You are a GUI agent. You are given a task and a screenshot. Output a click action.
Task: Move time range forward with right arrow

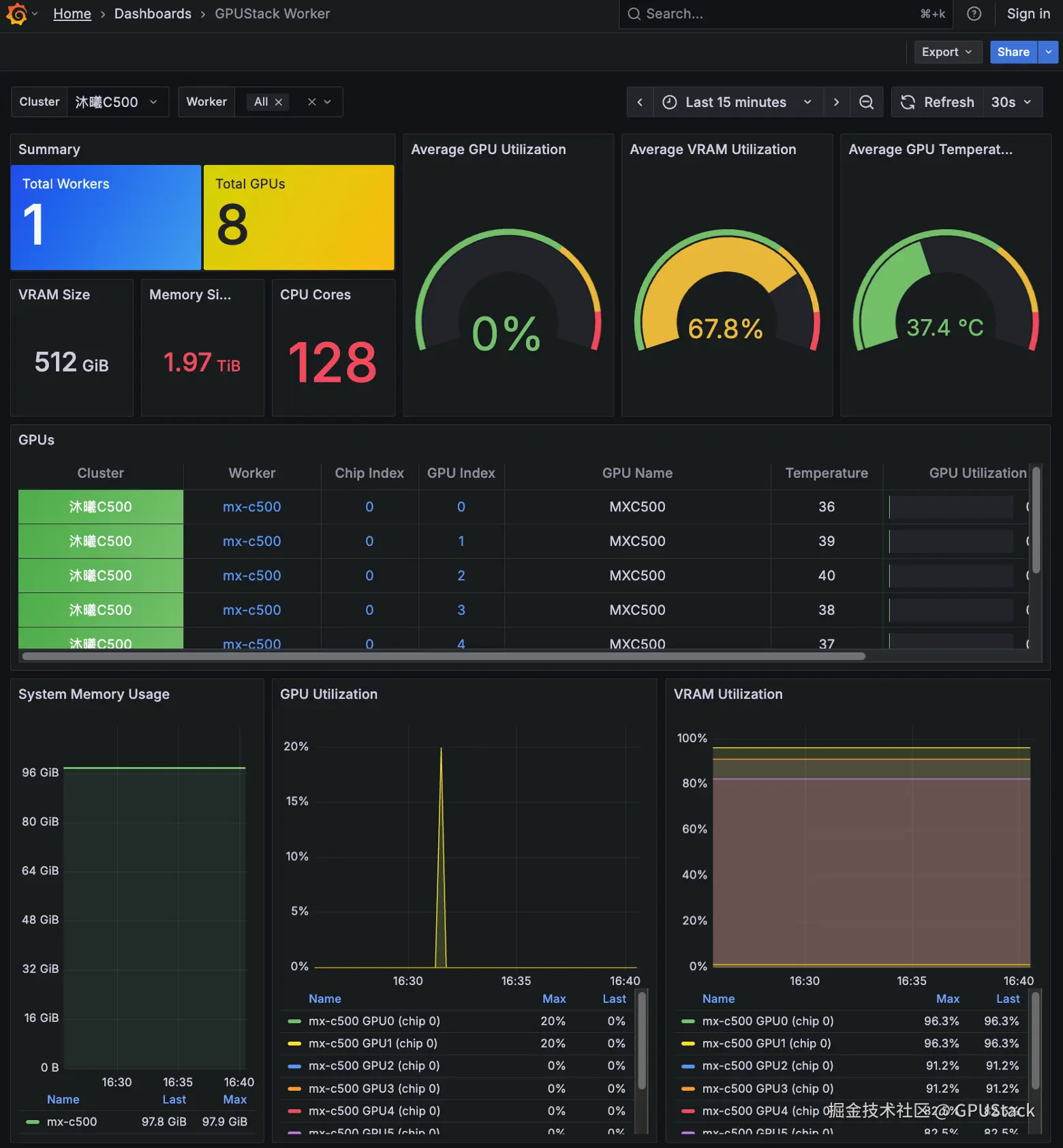pos(836,102)
